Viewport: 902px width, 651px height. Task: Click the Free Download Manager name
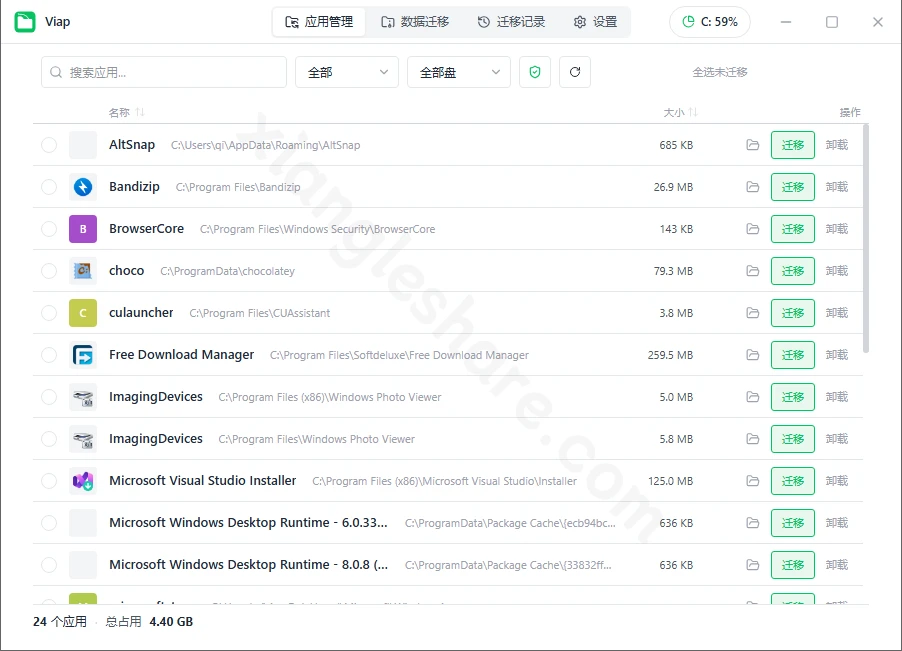181,355
